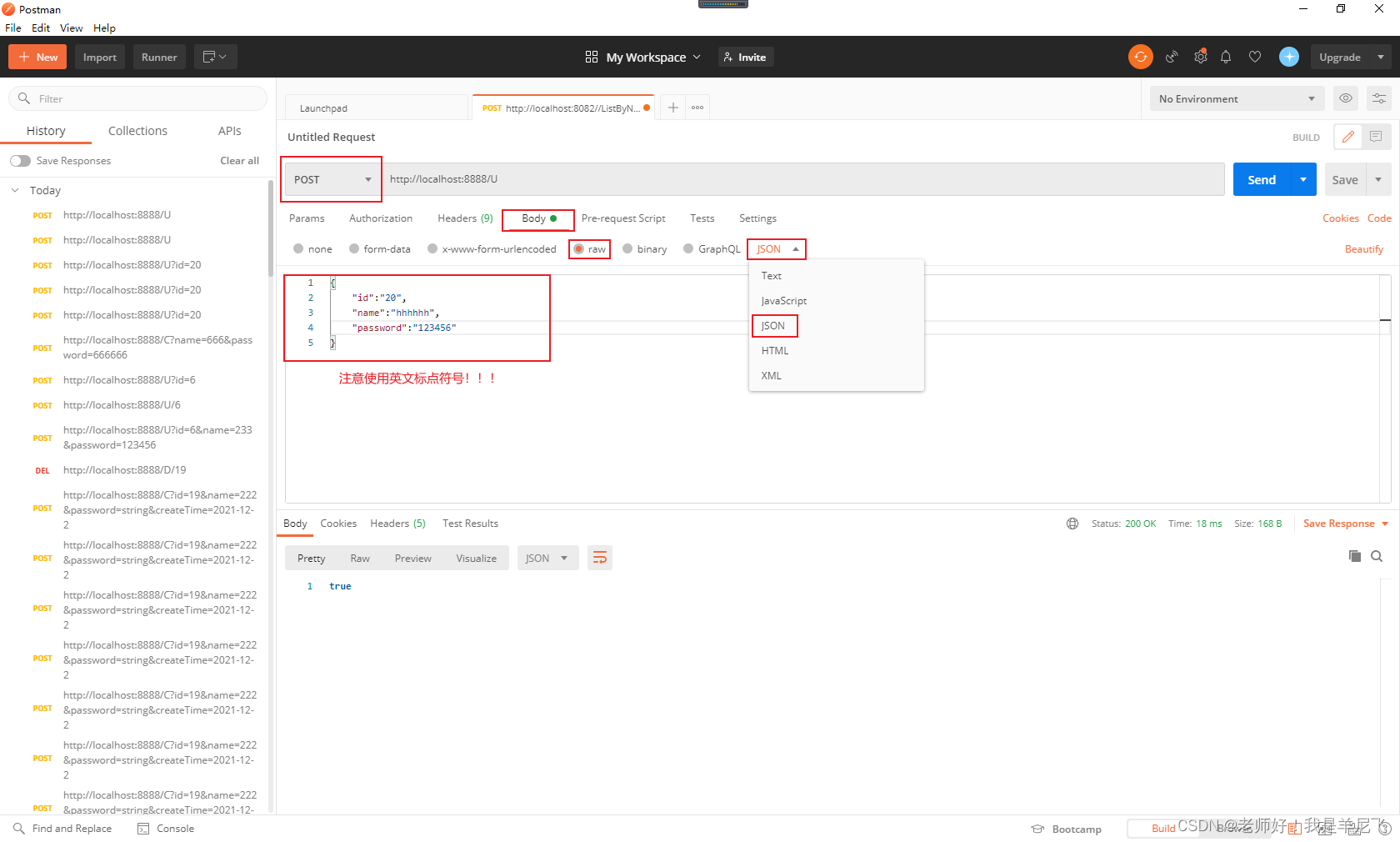
Task: Click the Import button
Action: (100, 57)
